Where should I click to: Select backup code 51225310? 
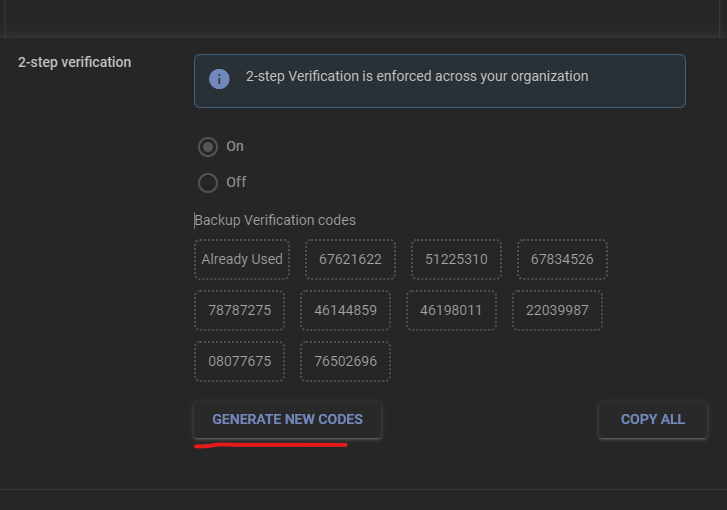[456, 259]
